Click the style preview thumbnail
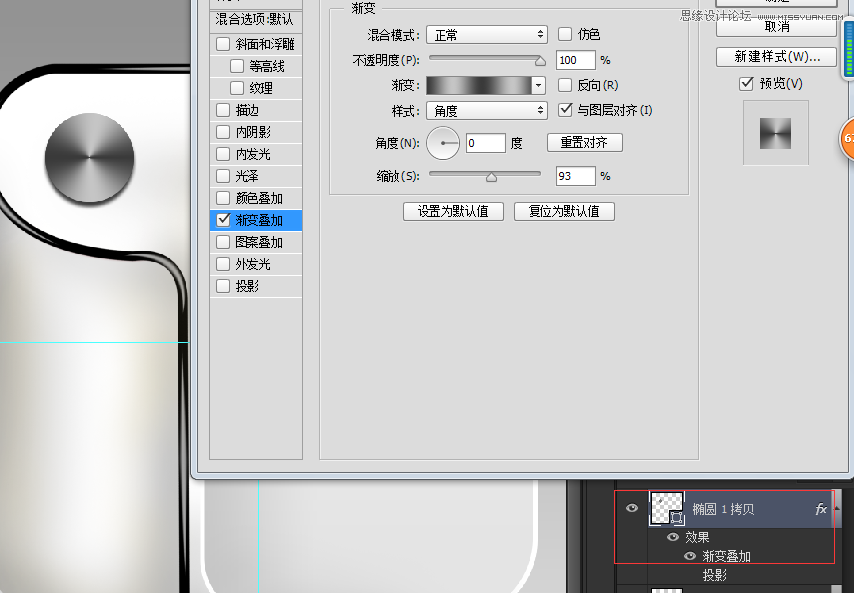The height and width of the screenshot is (593, 854). click(776, 133)
